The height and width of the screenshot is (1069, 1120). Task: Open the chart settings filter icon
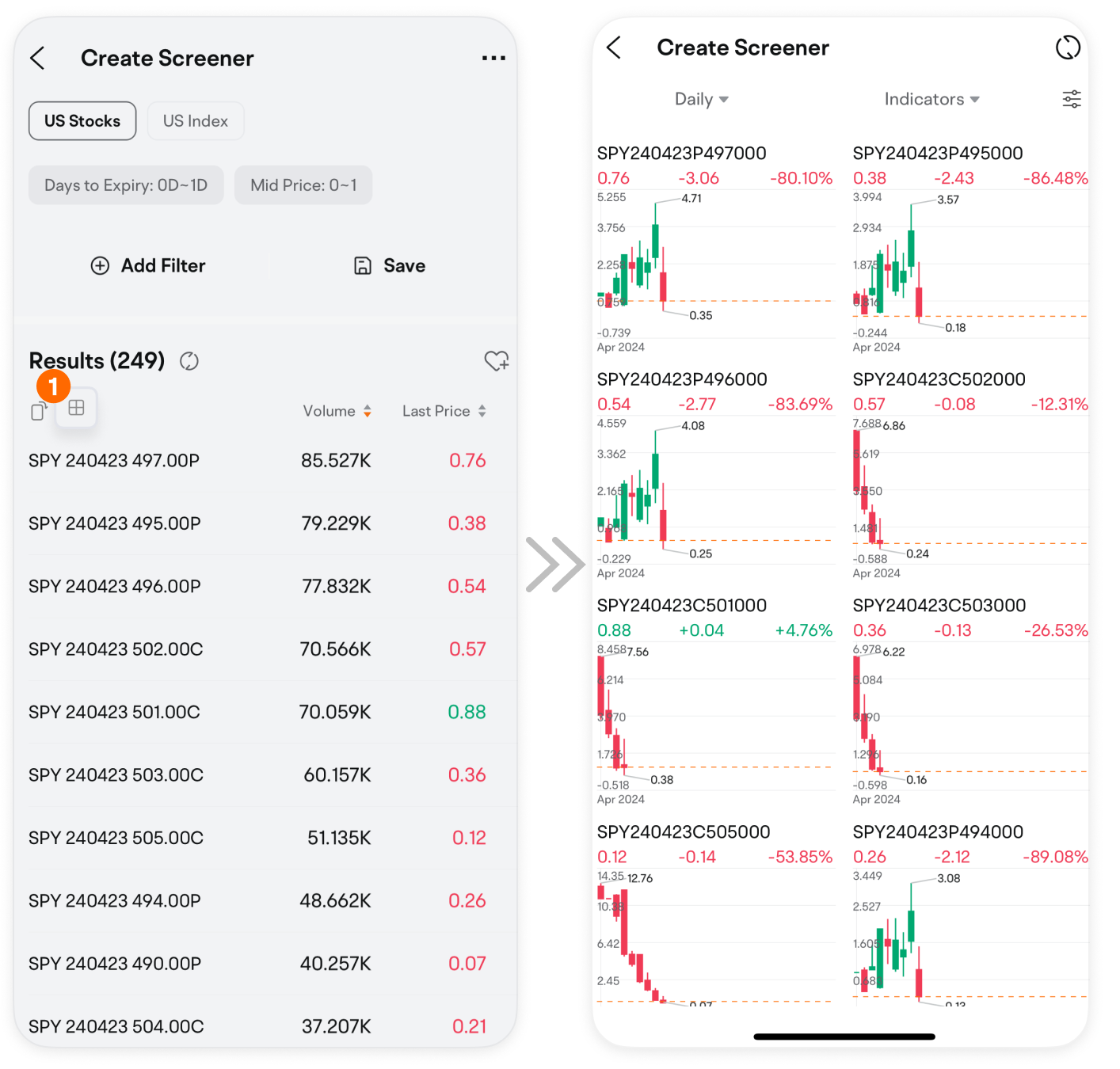(1071, 99)
